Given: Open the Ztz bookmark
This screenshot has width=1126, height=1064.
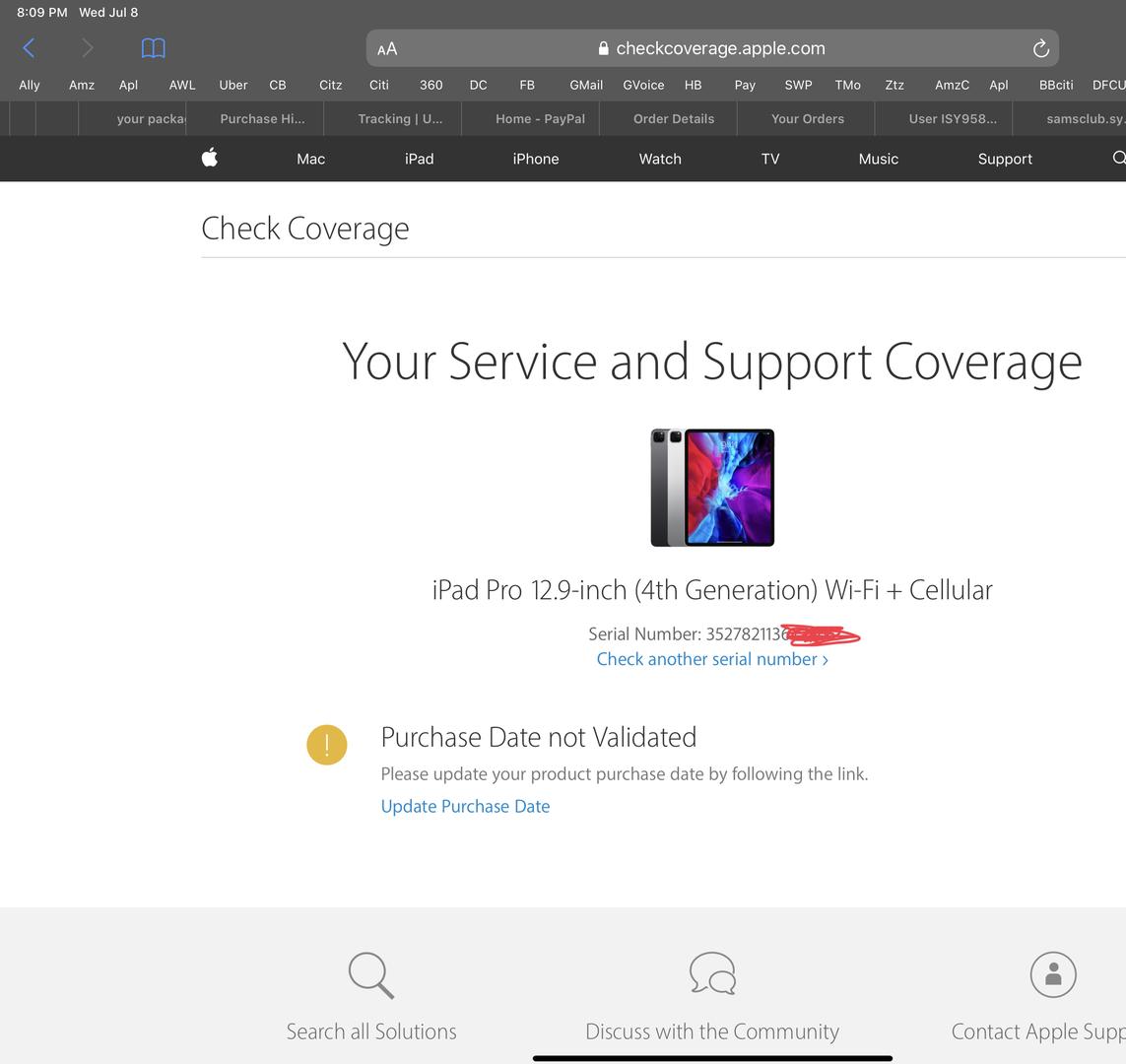Looking at the screenshot, I should click(894, 85).
